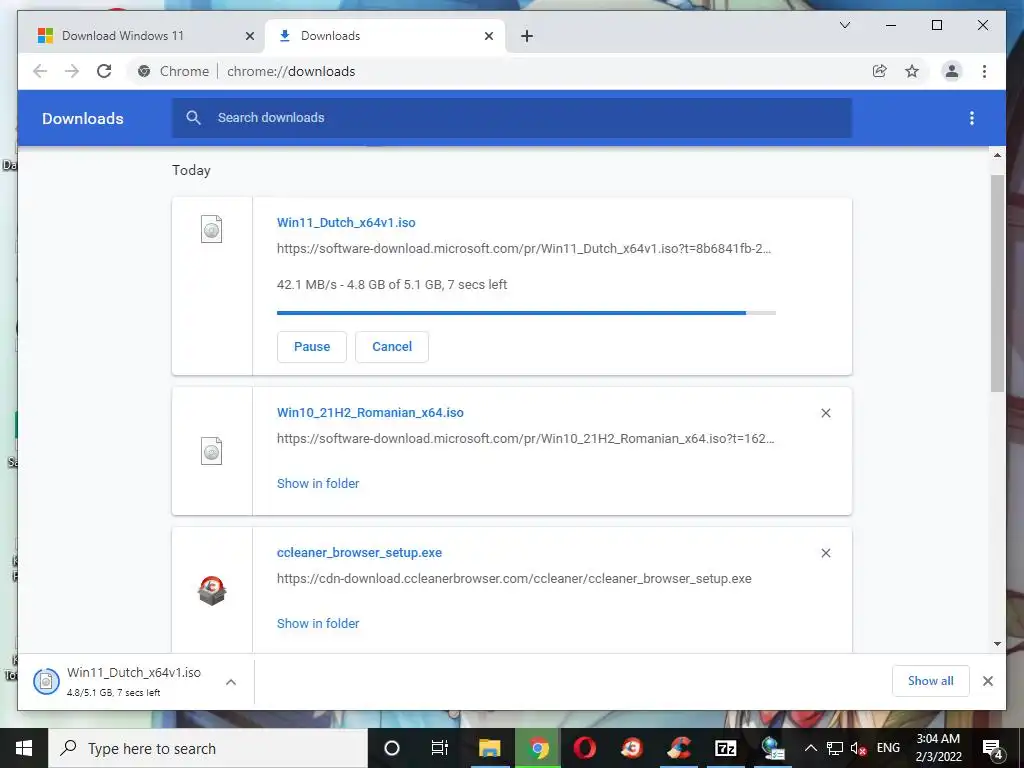Viewport: 1024px width, 768px height.
Task: Open the tab search dropdown chevron
Action: coord(844,25)
